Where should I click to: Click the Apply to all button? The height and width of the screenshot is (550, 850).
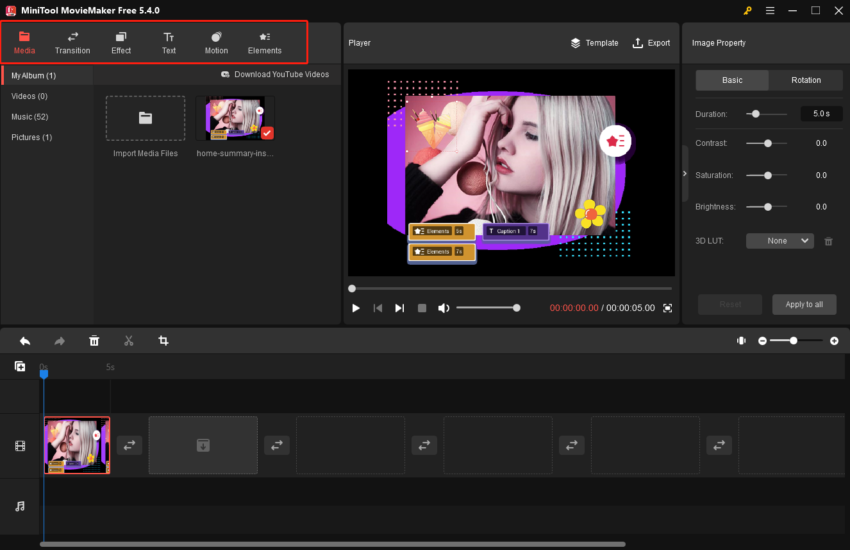pyautogui.click(x=803, y=304)
